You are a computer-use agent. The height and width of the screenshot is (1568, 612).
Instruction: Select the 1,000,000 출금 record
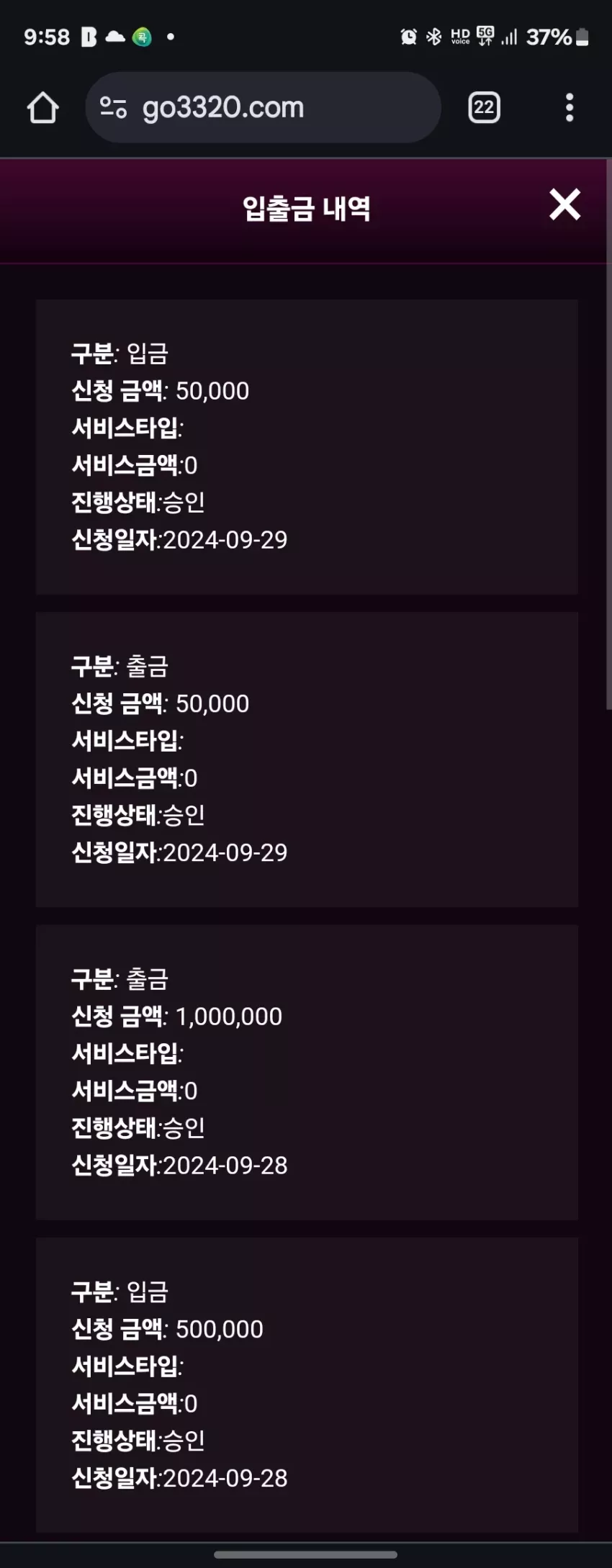[x=307, y=1072]
